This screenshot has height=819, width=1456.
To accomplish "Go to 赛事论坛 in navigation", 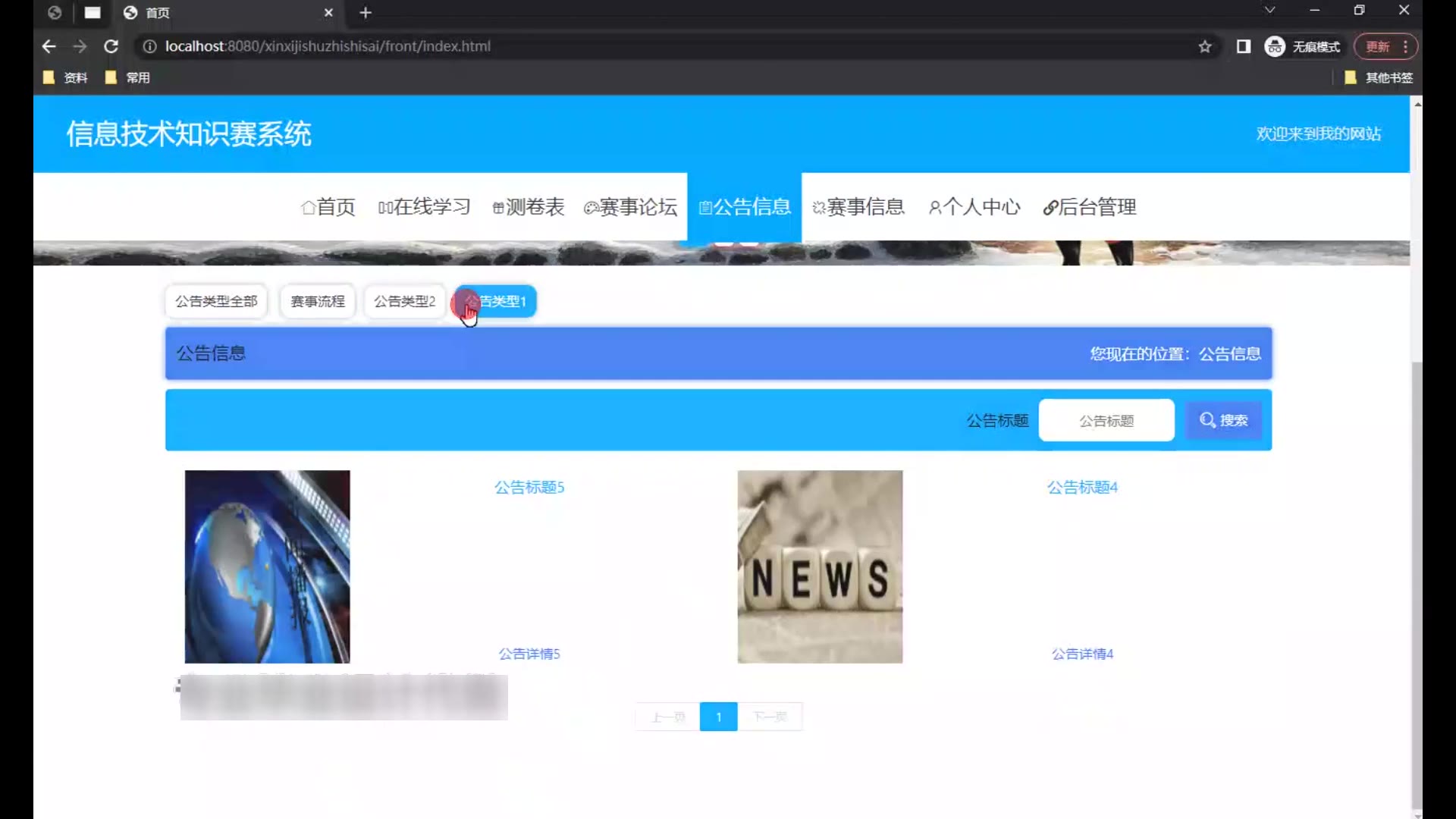I will click(630, 207).
